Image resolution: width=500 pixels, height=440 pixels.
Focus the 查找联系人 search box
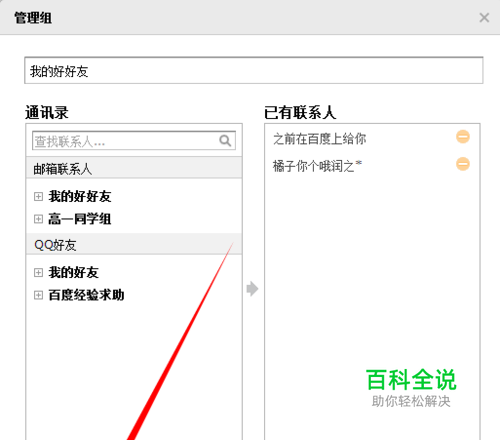coord(134,141)
